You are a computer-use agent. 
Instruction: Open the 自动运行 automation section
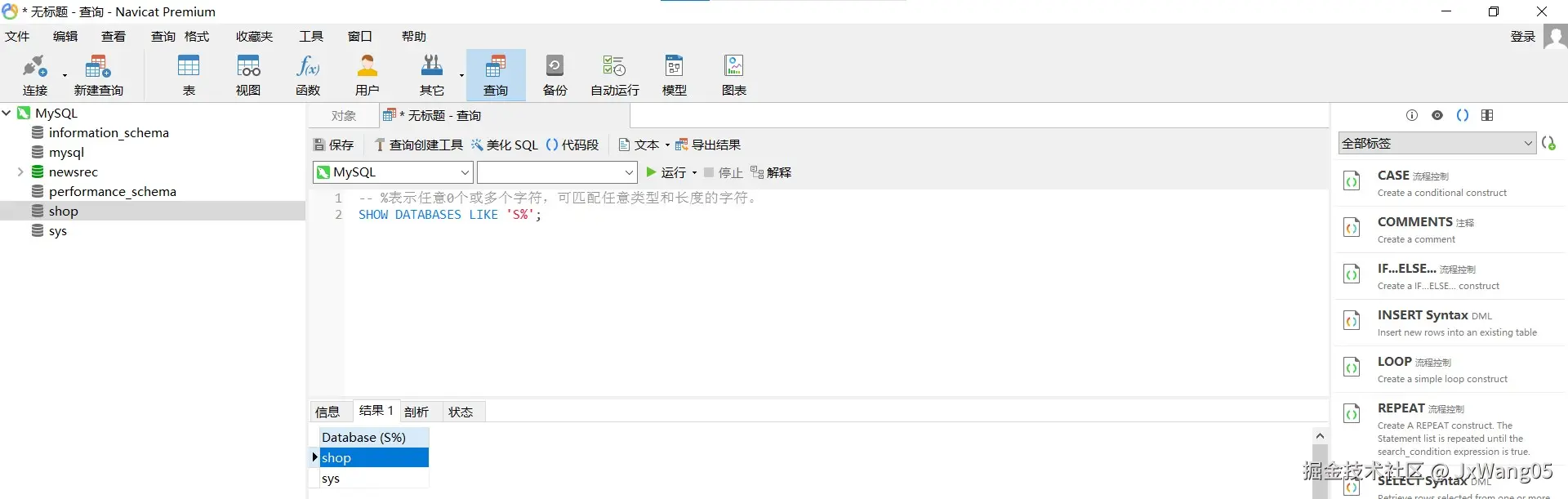(615, 75)
